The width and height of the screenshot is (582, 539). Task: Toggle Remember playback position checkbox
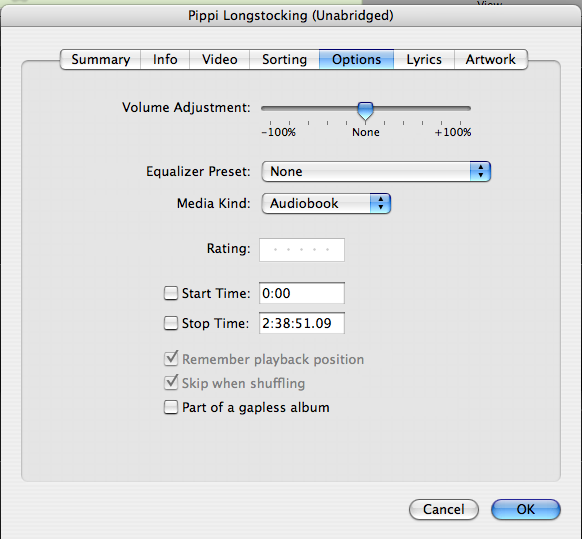(x=171, y=359)
